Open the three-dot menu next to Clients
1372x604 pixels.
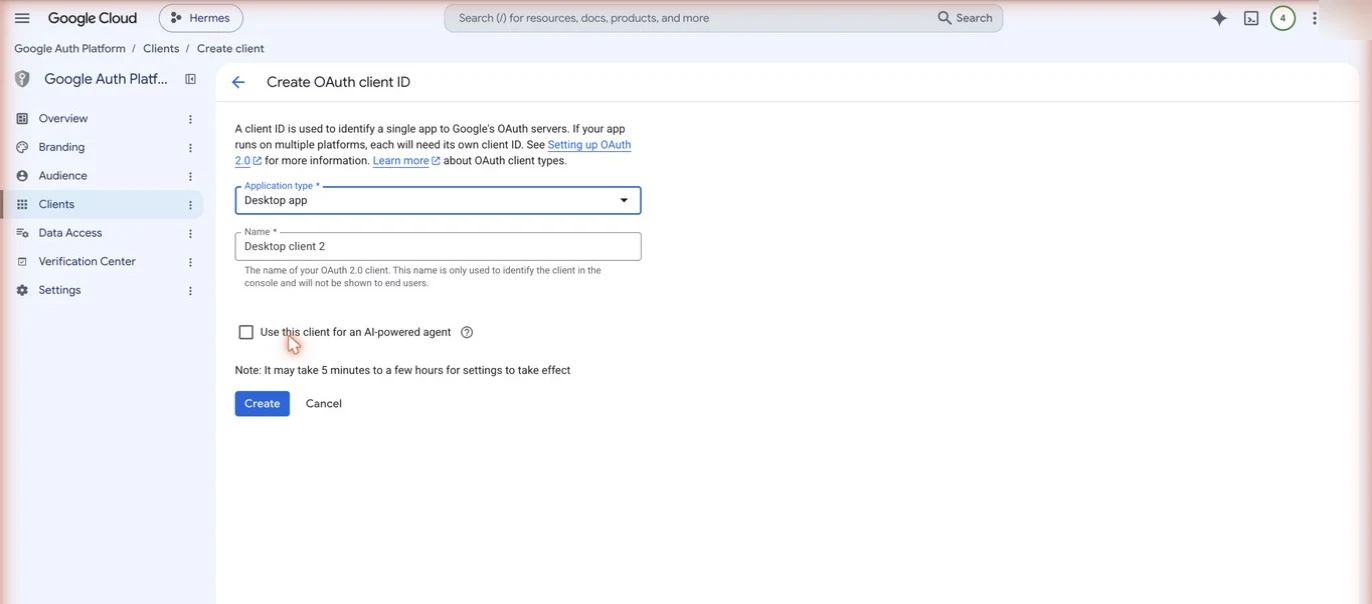click(190, 205)
